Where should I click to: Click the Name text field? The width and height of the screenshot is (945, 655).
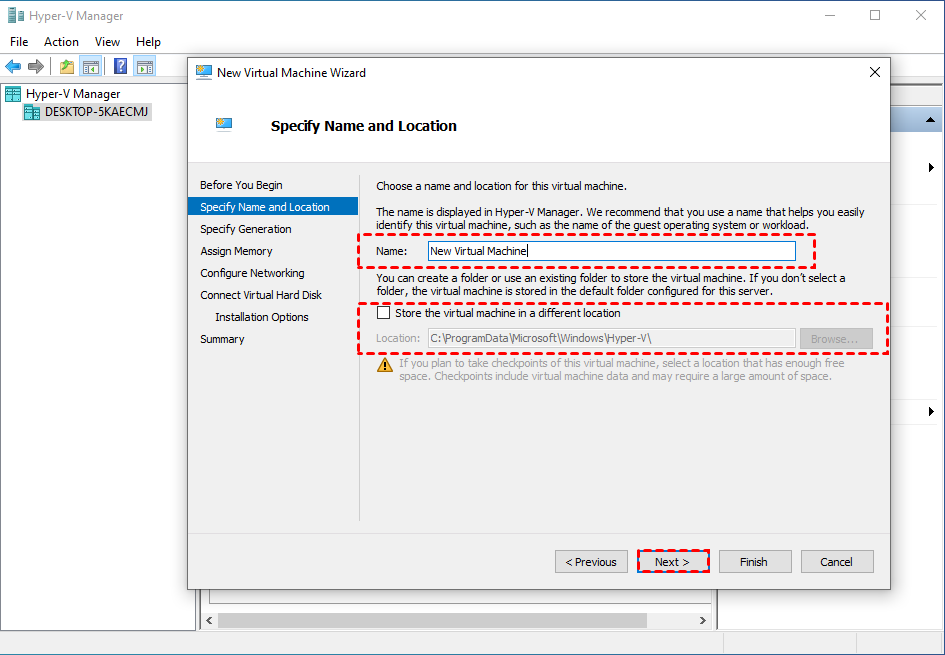click(x=612, y=251)
